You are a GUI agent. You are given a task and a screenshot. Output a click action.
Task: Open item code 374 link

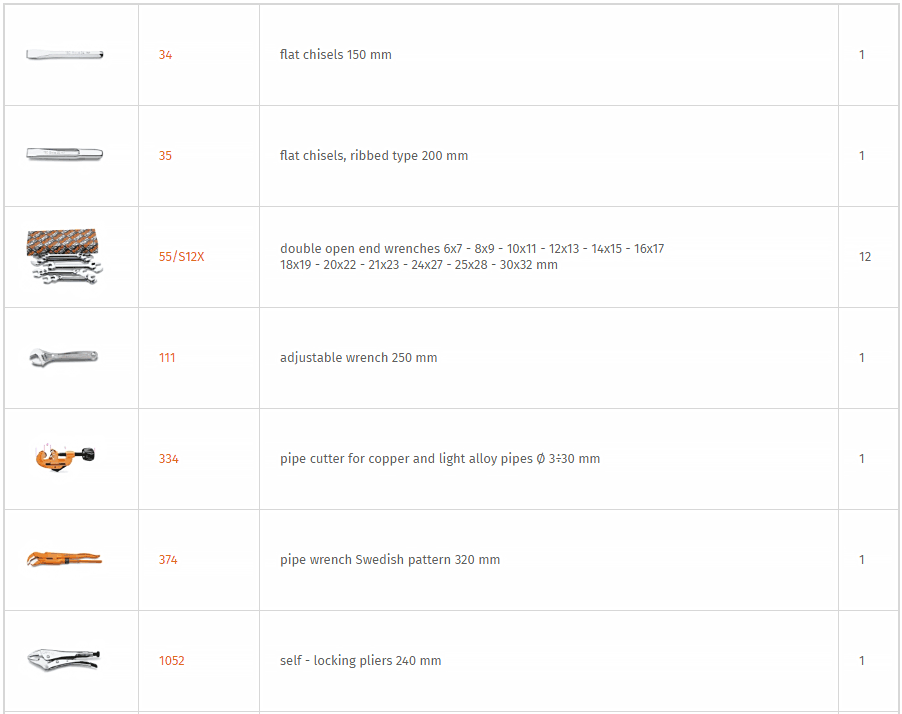pos(168,560)
